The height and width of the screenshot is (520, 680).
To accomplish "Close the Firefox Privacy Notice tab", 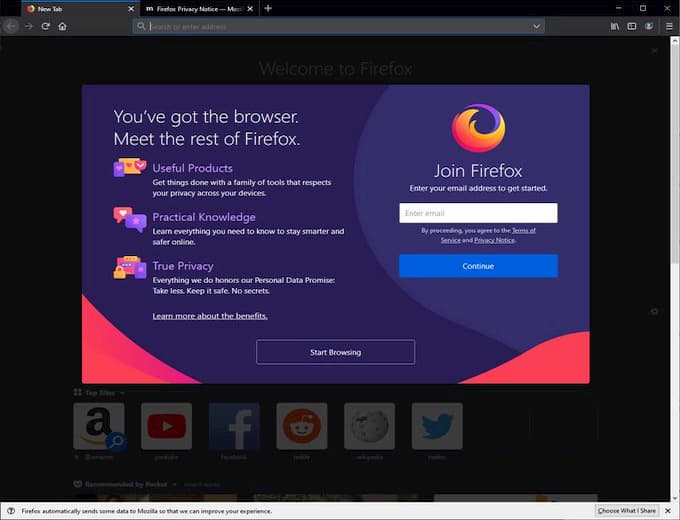I will click(x=250, y=9).
